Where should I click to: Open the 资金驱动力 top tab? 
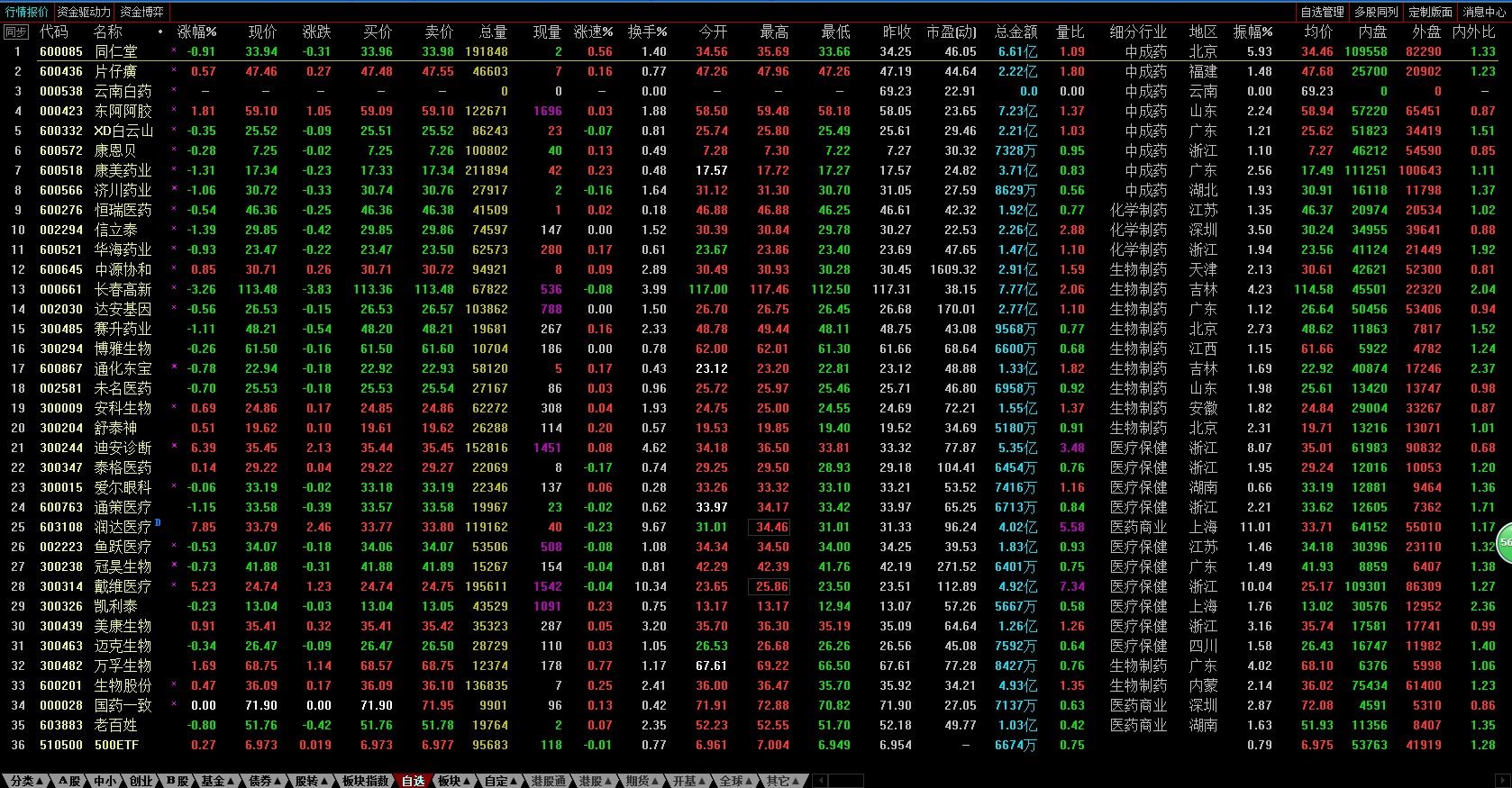point(84,12)
